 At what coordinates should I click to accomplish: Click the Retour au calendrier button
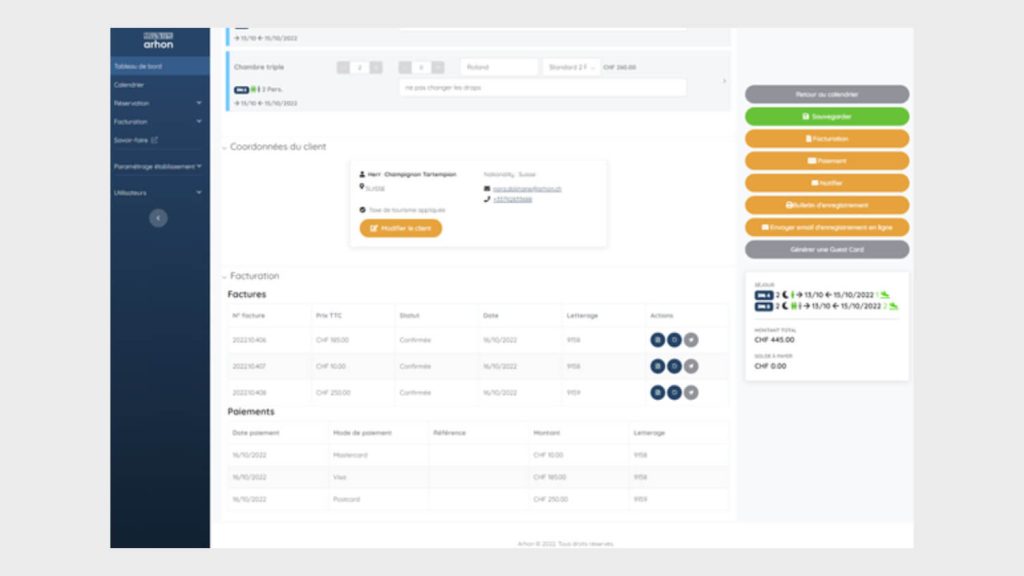point(827,94)
